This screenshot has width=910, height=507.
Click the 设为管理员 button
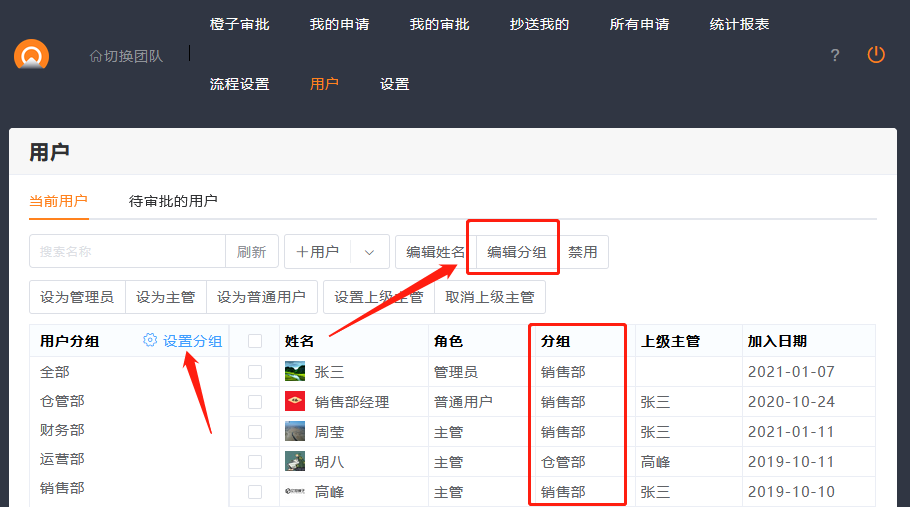click(x=77, y=297)
